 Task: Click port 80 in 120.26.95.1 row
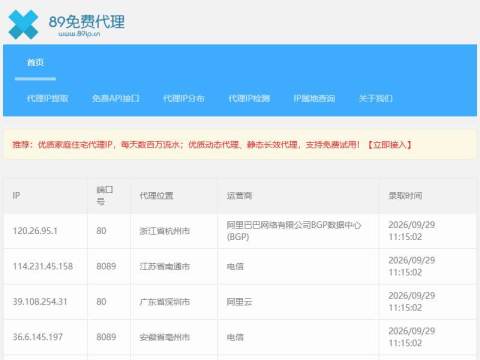(x=101, y=231)
